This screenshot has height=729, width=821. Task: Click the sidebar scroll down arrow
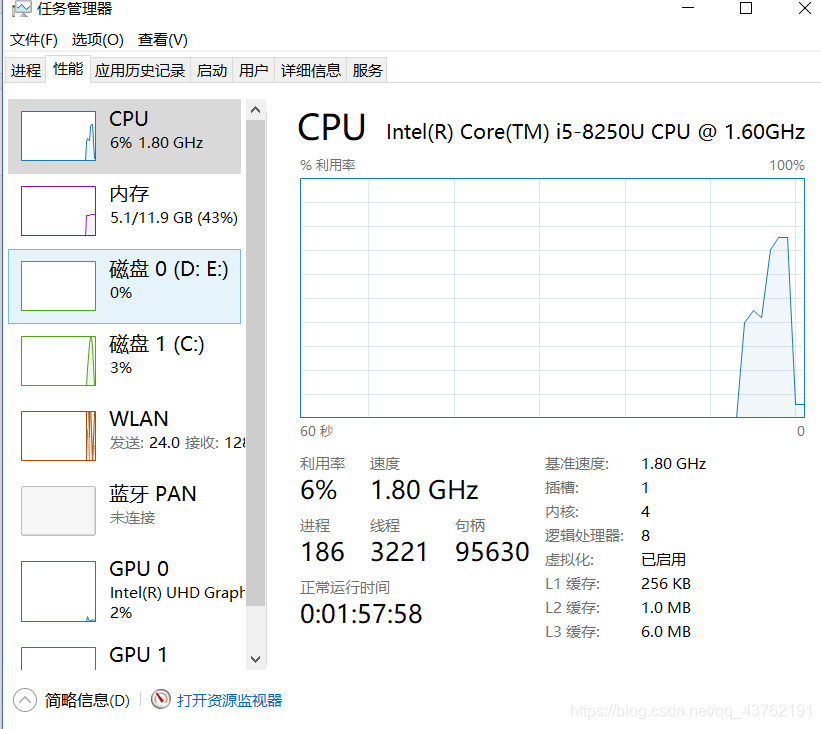256,659
